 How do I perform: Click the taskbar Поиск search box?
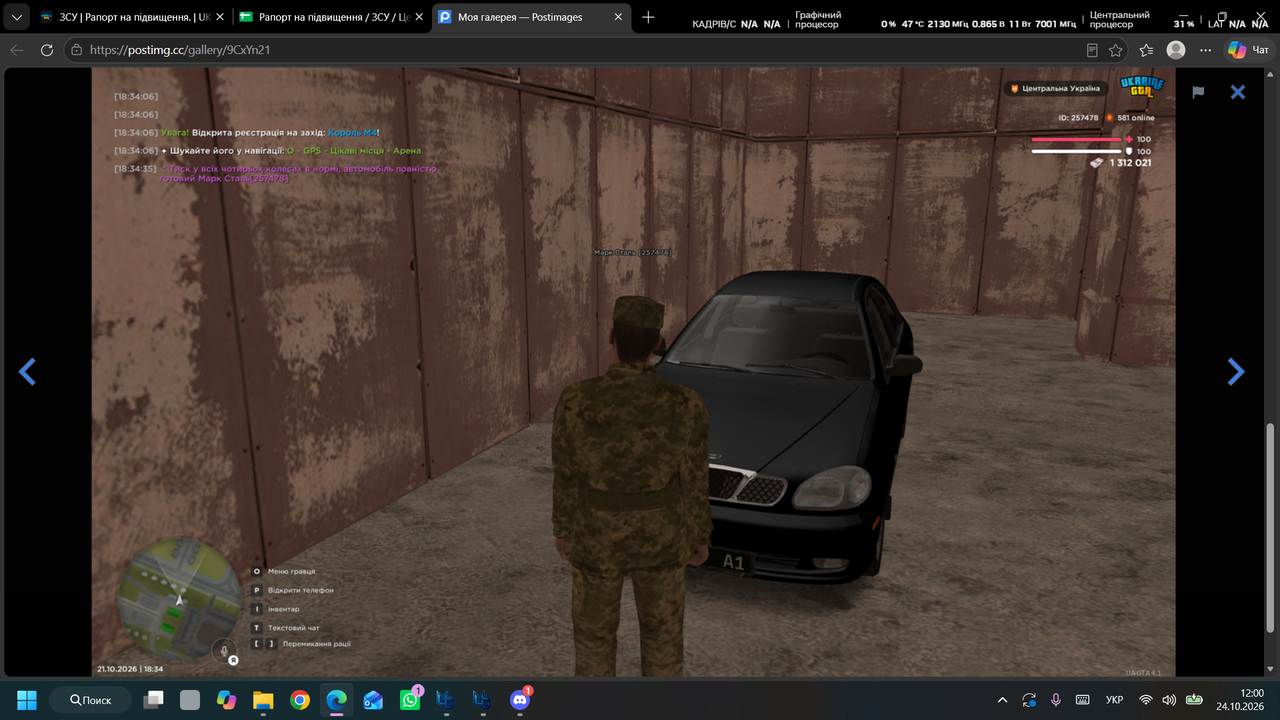click(90, 700)
